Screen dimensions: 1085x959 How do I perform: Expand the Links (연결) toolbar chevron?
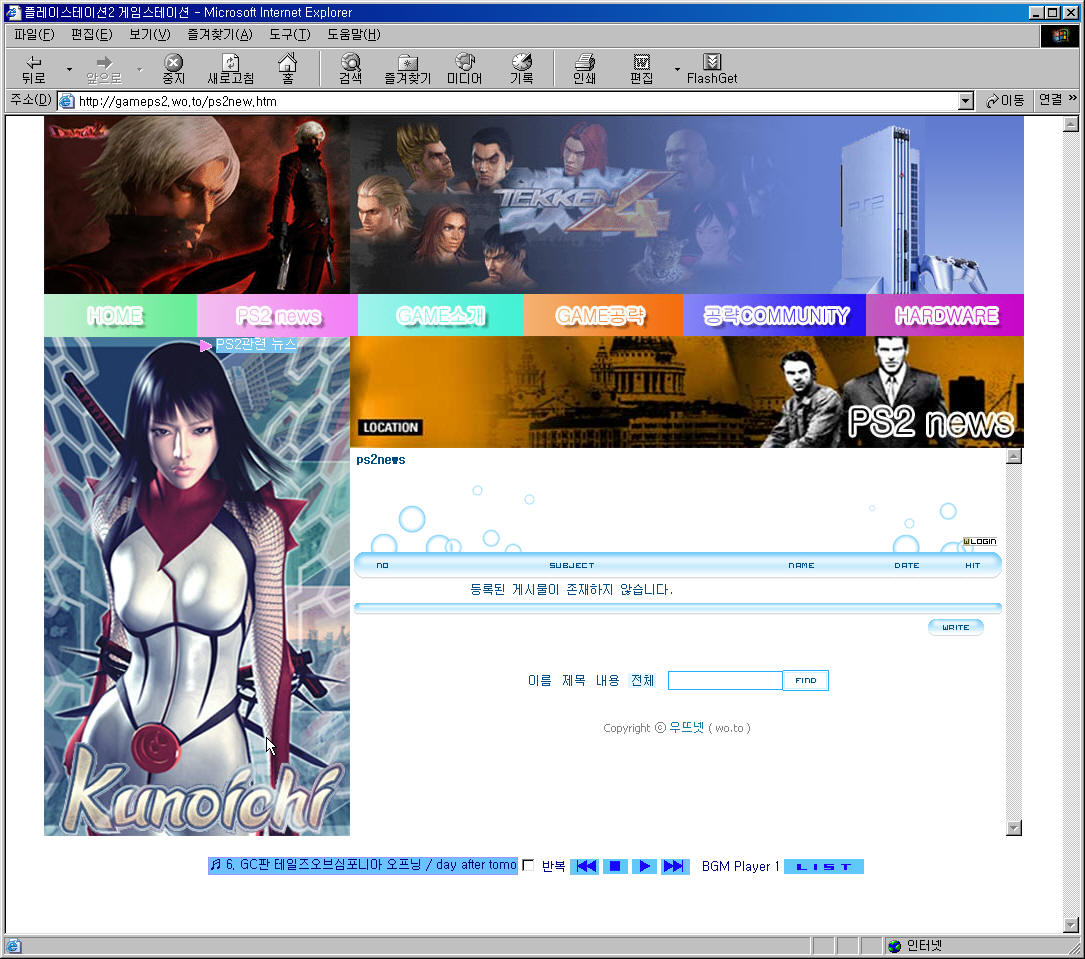pos(1073,98)
